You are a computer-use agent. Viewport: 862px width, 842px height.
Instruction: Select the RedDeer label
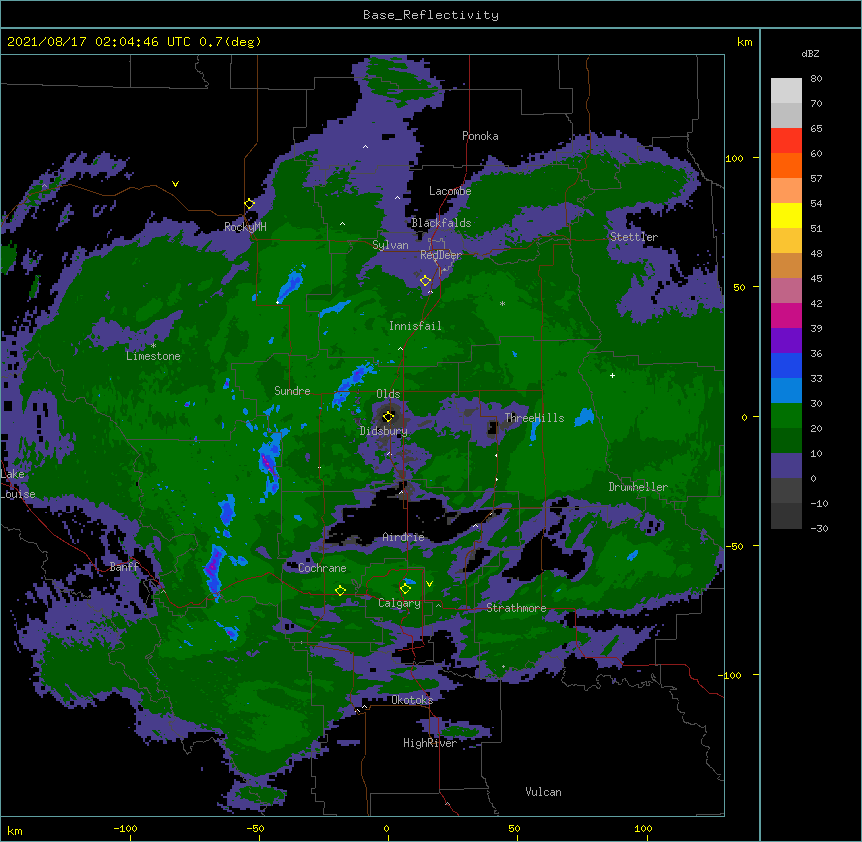point(440,255)
